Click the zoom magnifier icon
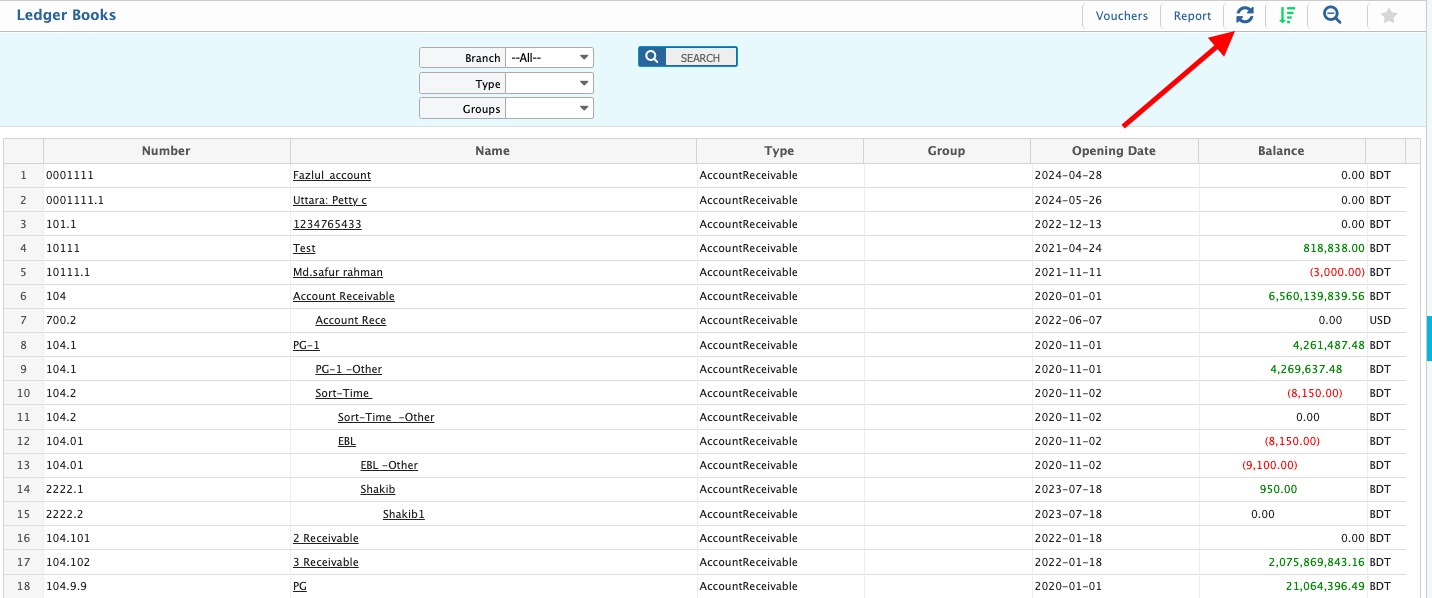This screenshot has width=1432, height=598. point(1332,15)
